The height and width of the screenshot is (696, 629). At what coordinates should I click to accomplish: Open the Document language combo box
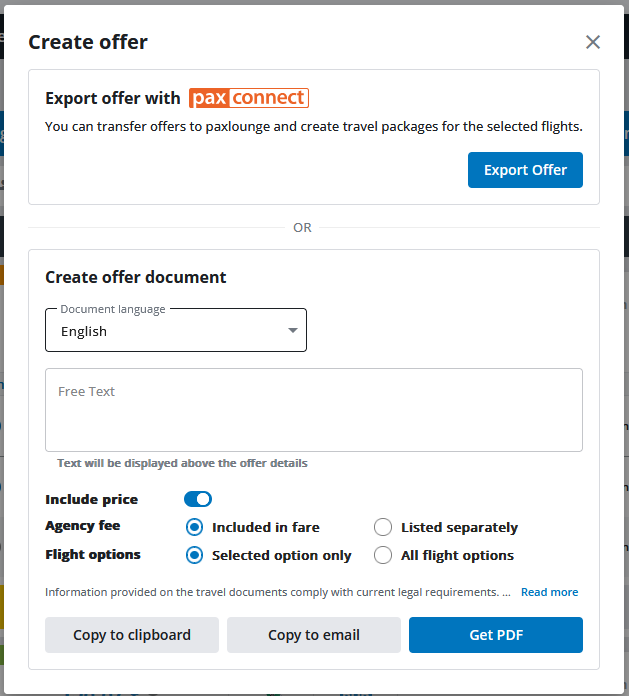(165, 331)
